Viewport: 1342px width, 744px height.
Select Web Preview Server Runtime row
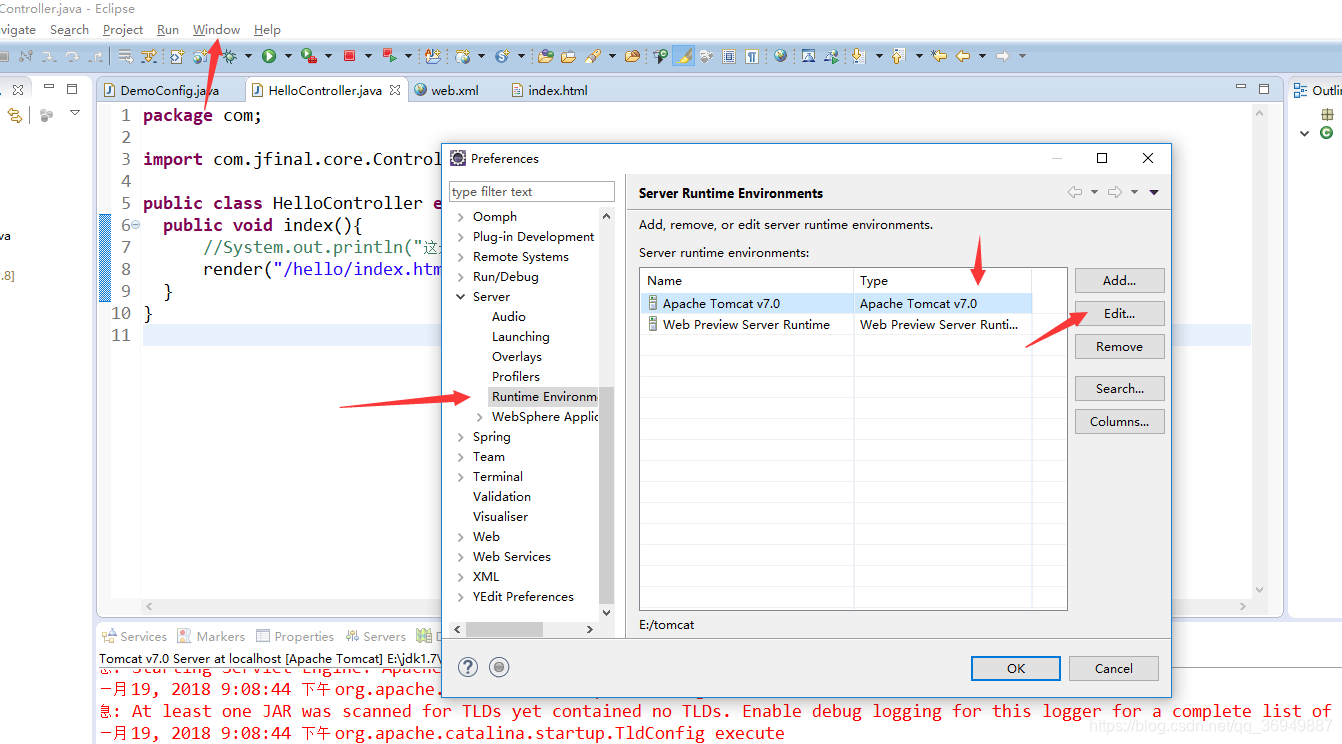837,324
